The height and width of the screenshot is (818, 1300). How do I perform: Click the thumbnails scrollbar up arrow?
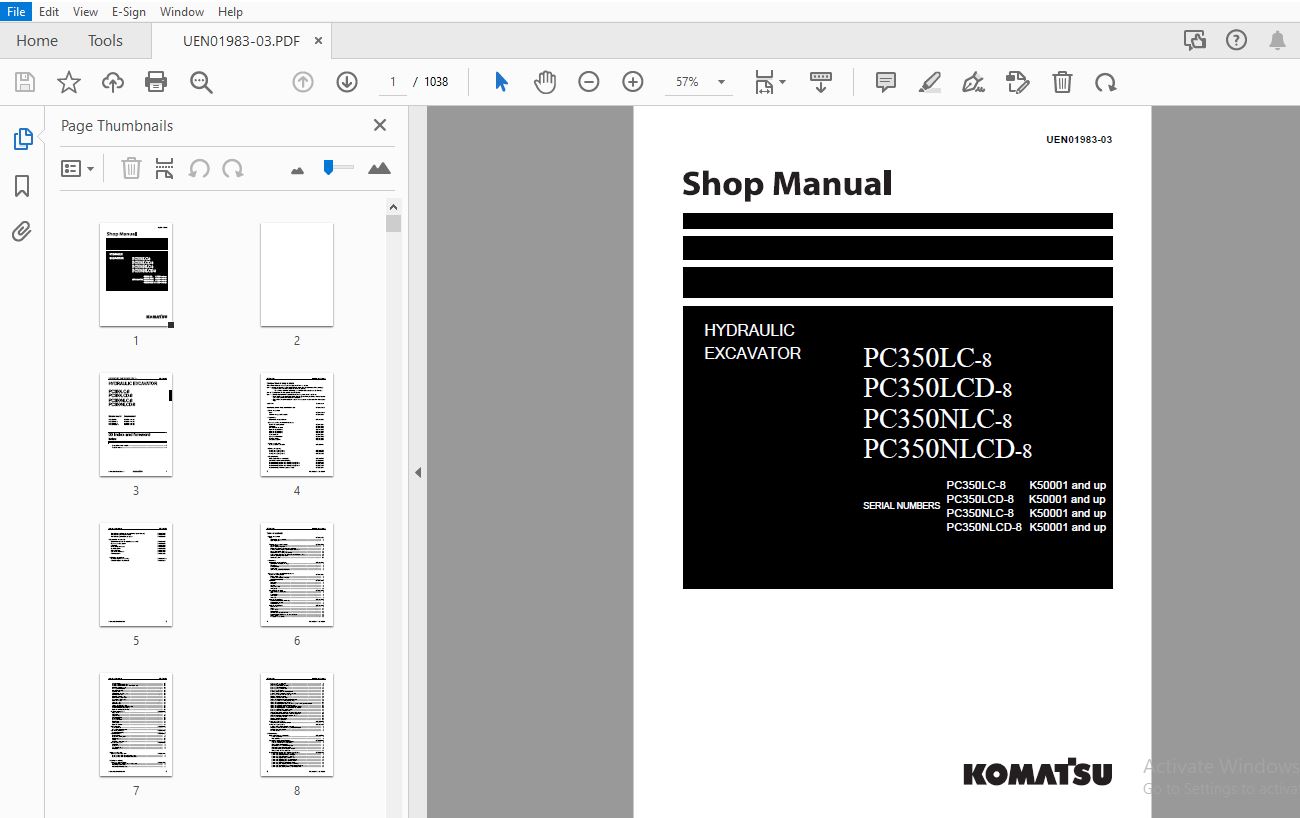point(394,206)
